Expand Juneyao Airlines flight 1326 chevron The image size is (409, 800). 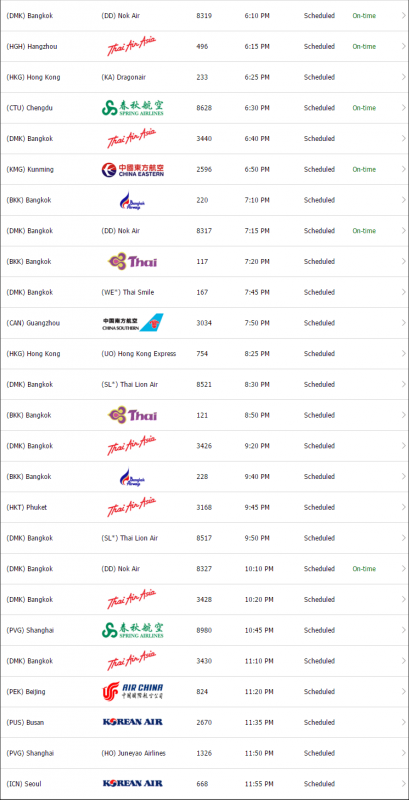403,753
